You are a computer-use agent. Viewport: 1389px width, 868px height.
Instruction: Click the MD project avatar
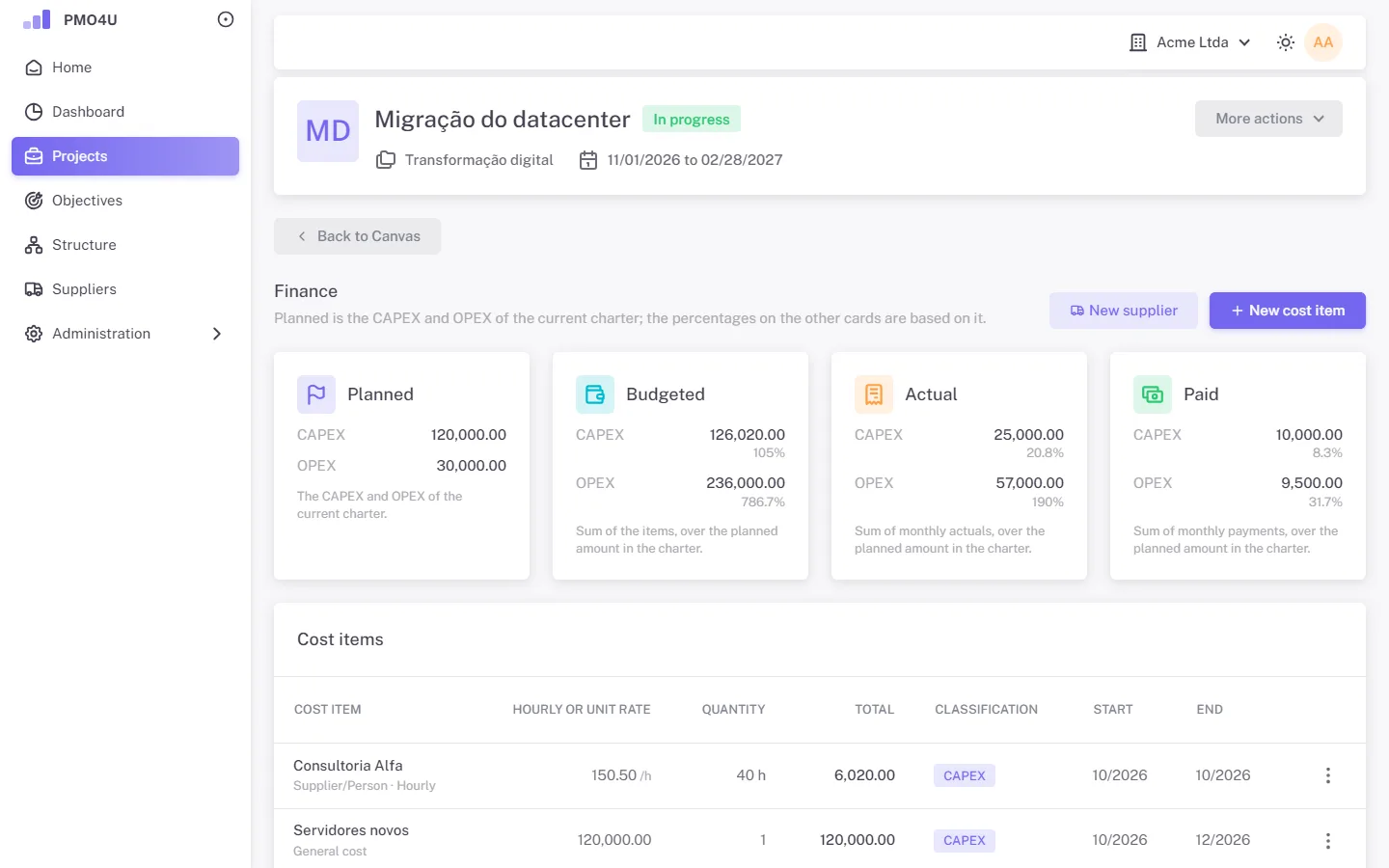[x=328, y=131]
